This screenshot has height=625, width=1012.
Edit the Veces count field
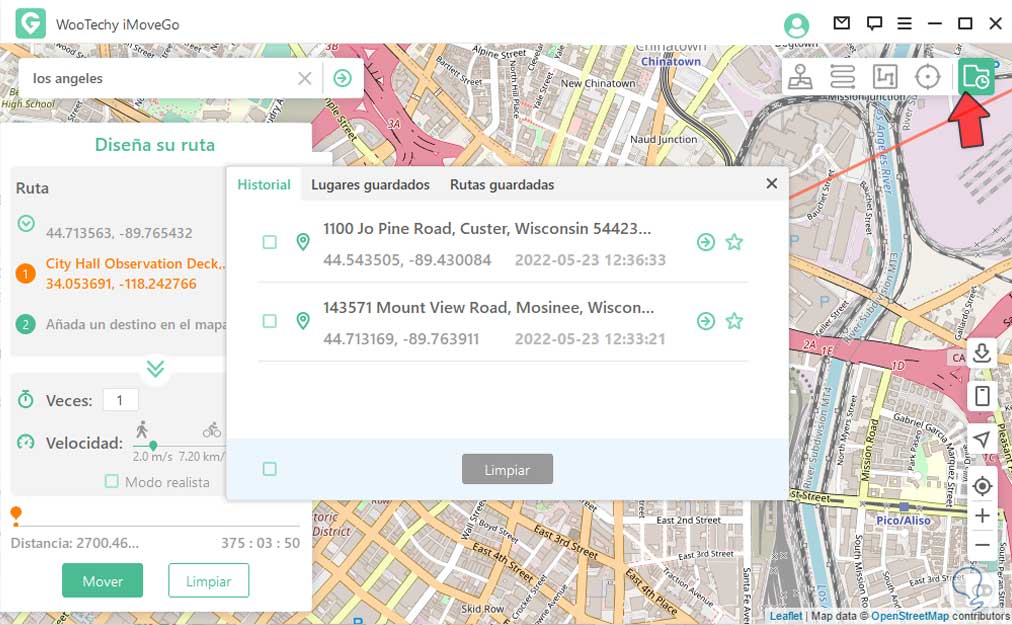[120, 400]
